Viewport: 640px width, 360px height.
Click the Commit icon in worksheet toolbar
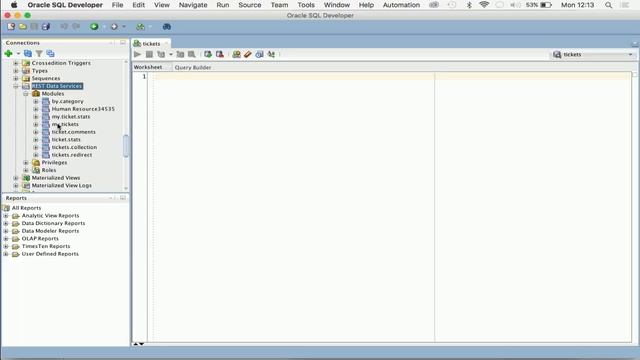click(208, 54)
